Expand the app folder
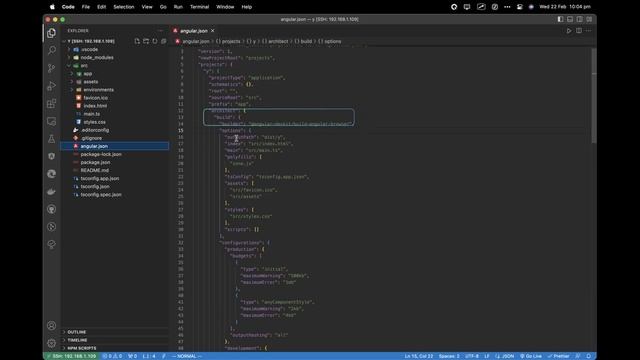 tap(115, 74)
